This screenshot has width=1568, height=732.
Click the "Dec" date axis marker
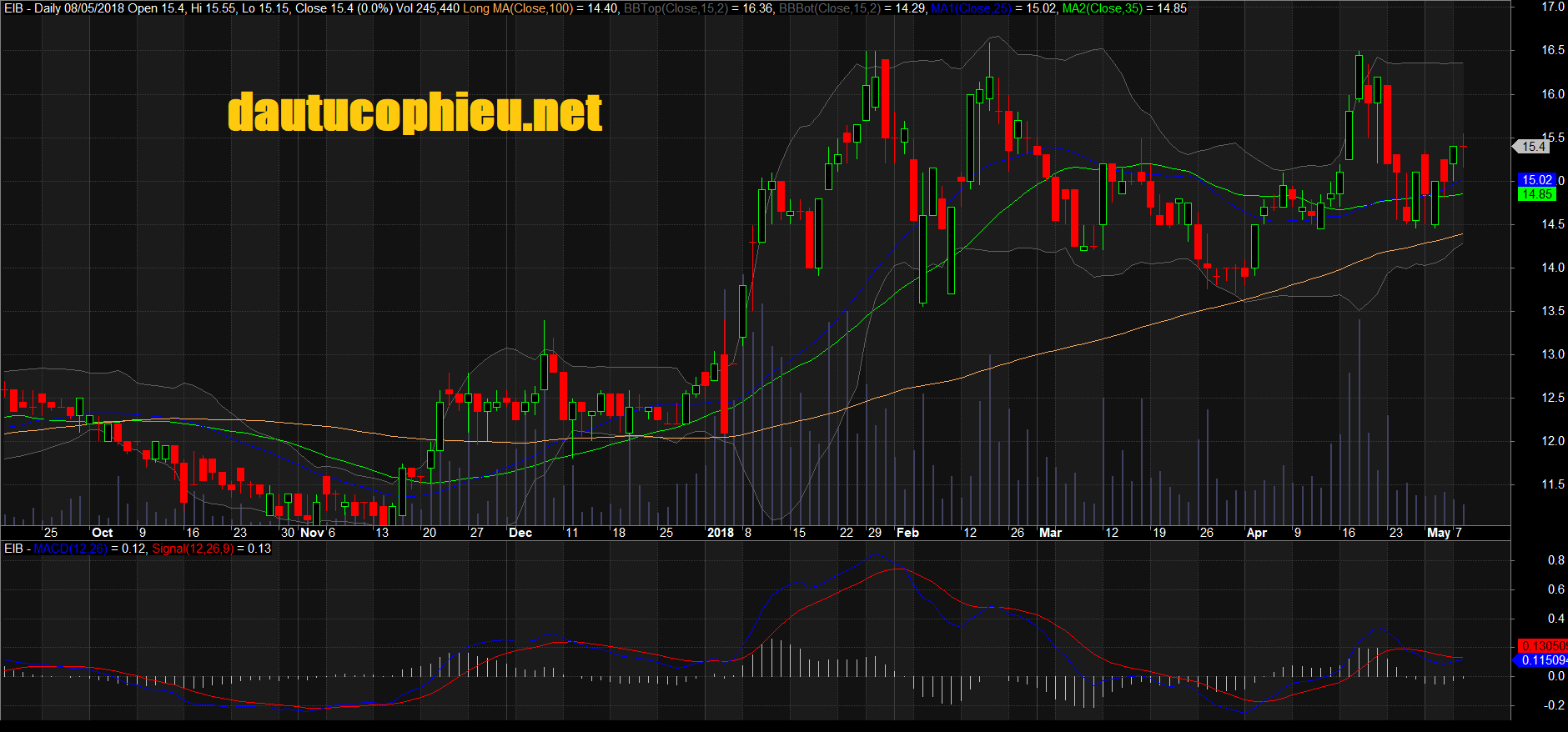tap(520, 533)
